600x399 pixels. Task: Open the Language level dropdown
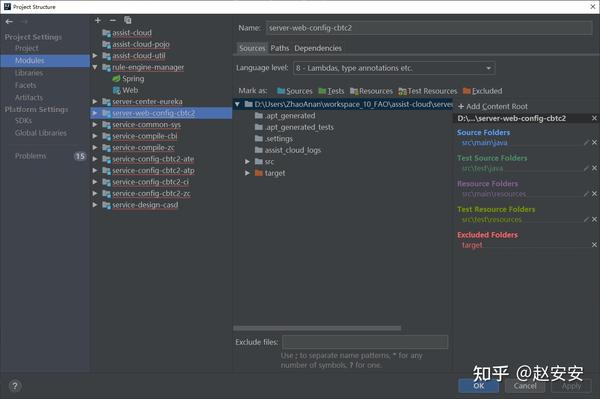tap(394, 68)
